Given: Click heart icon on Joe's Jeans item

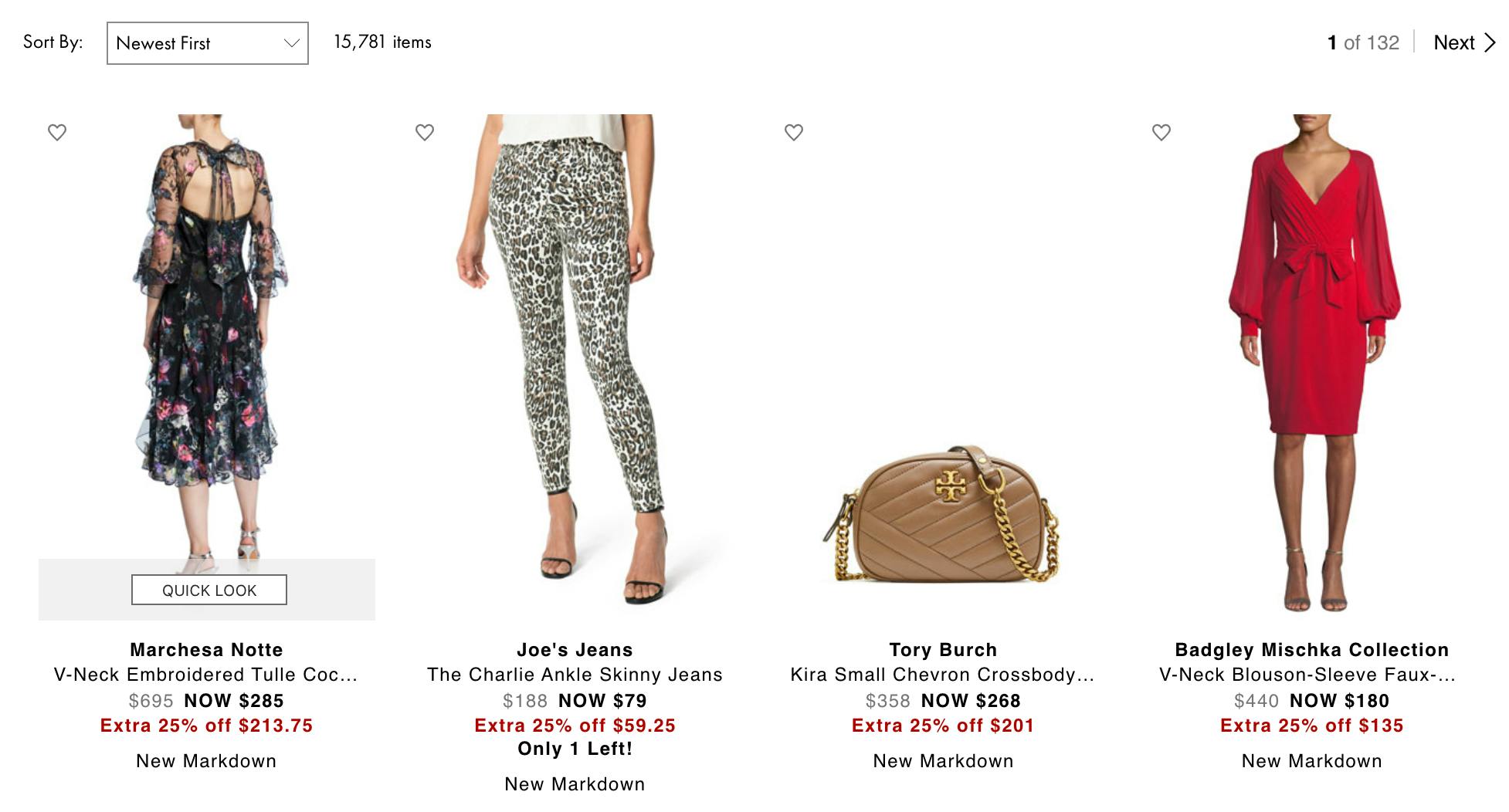Looking at the screenshot, I should tap(425, 132).
